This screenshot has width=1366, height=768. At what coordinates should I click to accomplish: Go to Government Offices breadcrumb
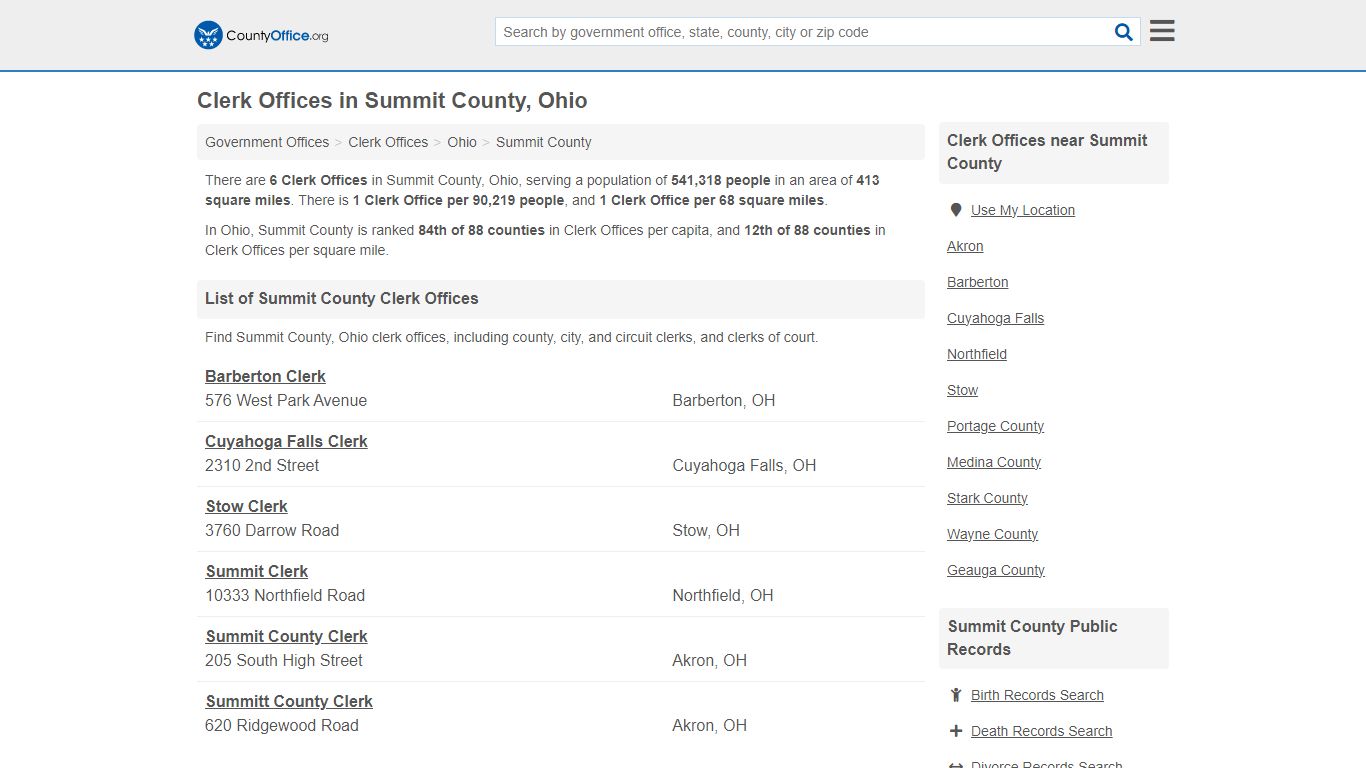click(x=267, y=142)
